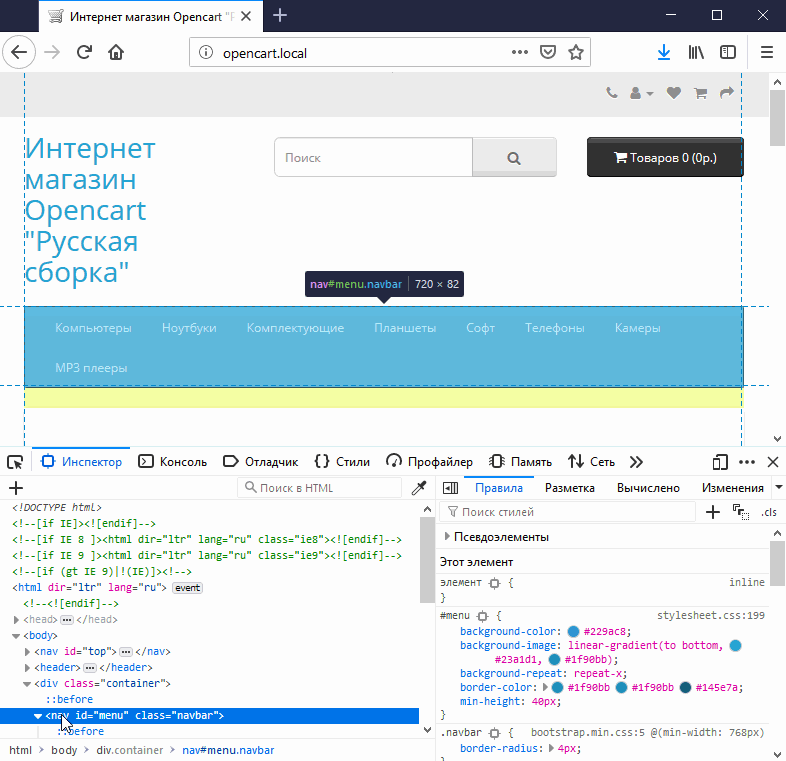This screenshot has width=786, height=761.
Task: Switch to the Консоль tab
Action: pyautogui.click(x=172, y=462)
